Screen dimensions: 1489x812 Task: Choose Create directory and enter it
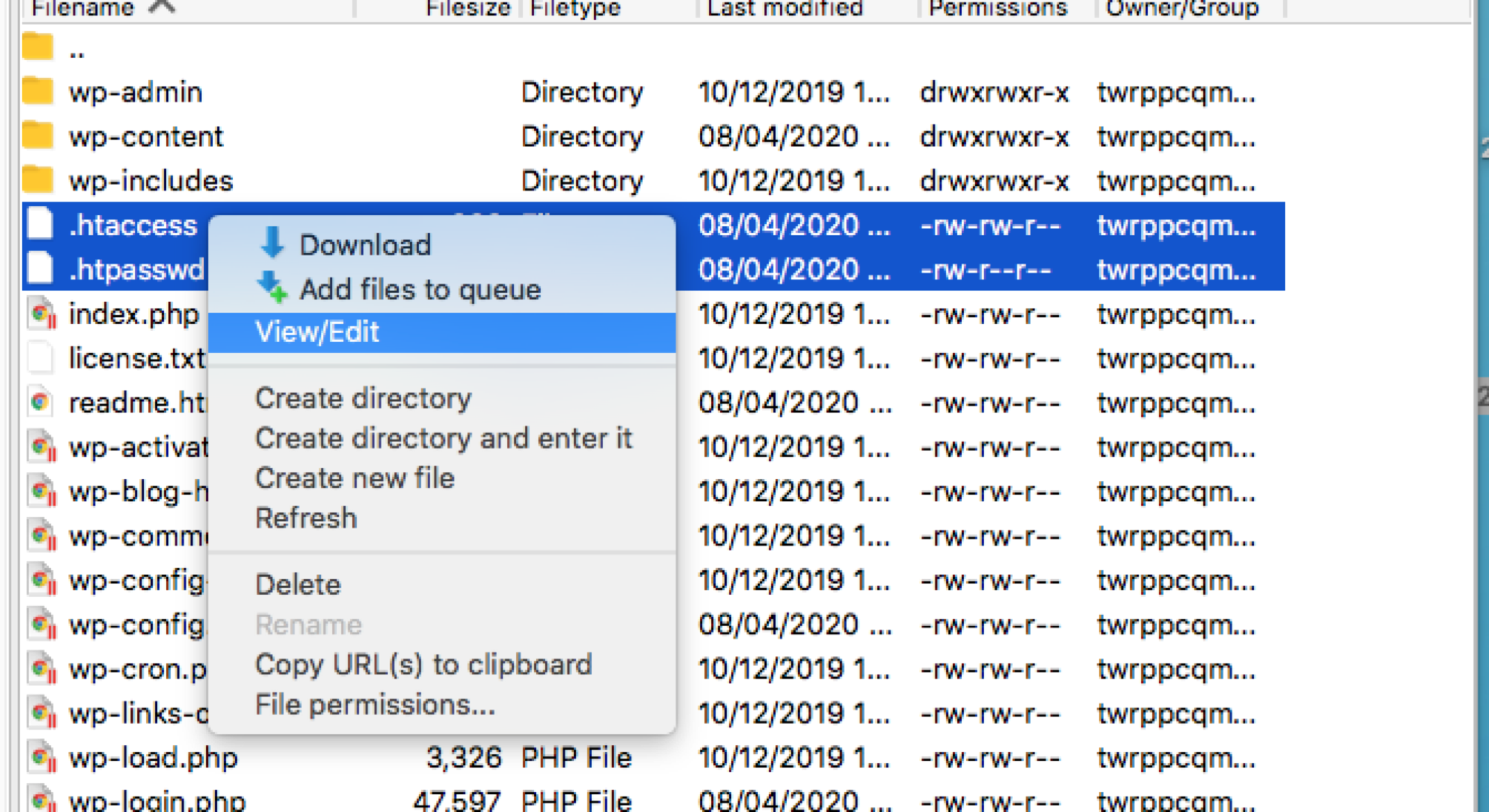pyautogui.click(x=443, y=438)
